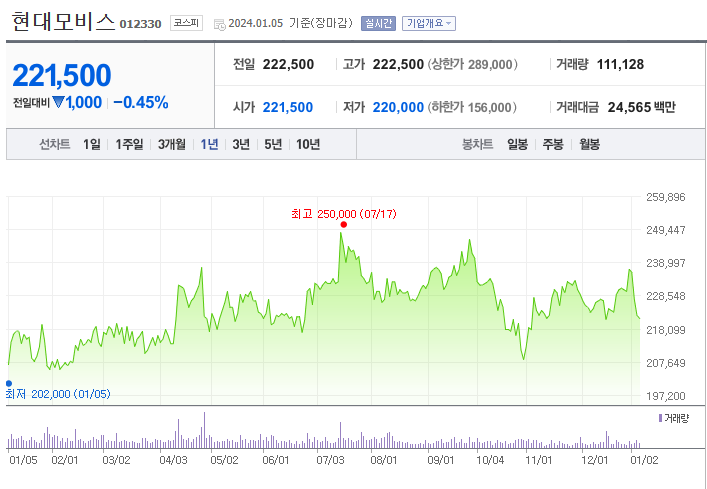This screenshot has width=707, height=489.
Task: Click the 228,548 y-axis label
Action: click(666, 296)
